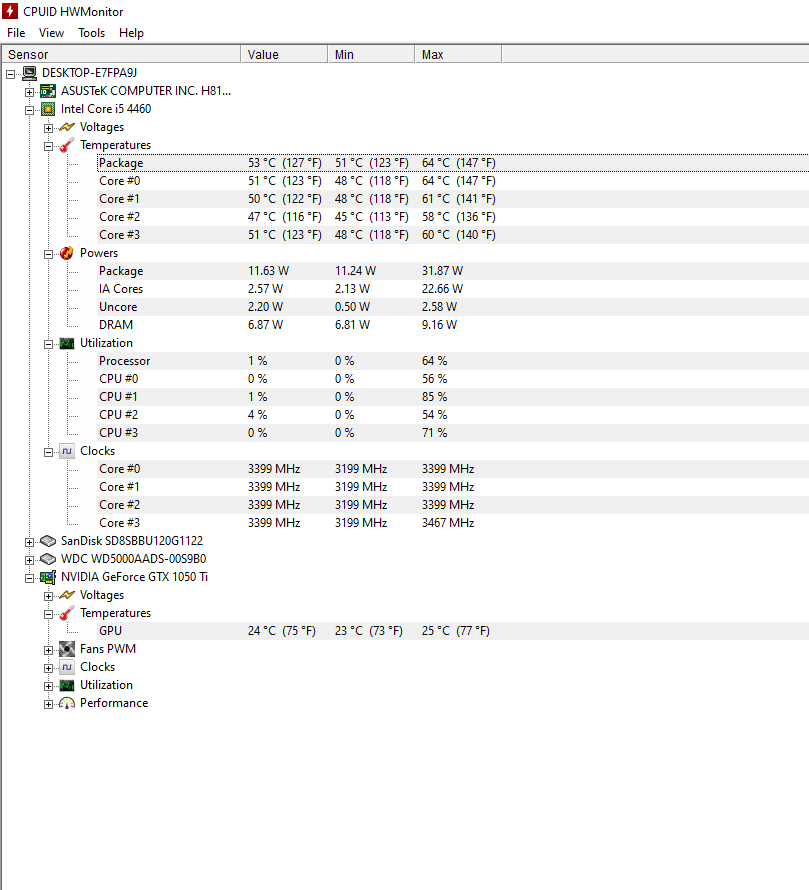Collapse the NVIDIA GeForce GTX 1050 Ti node
Viewport: 809px width, 890px height.
[30, 578]
